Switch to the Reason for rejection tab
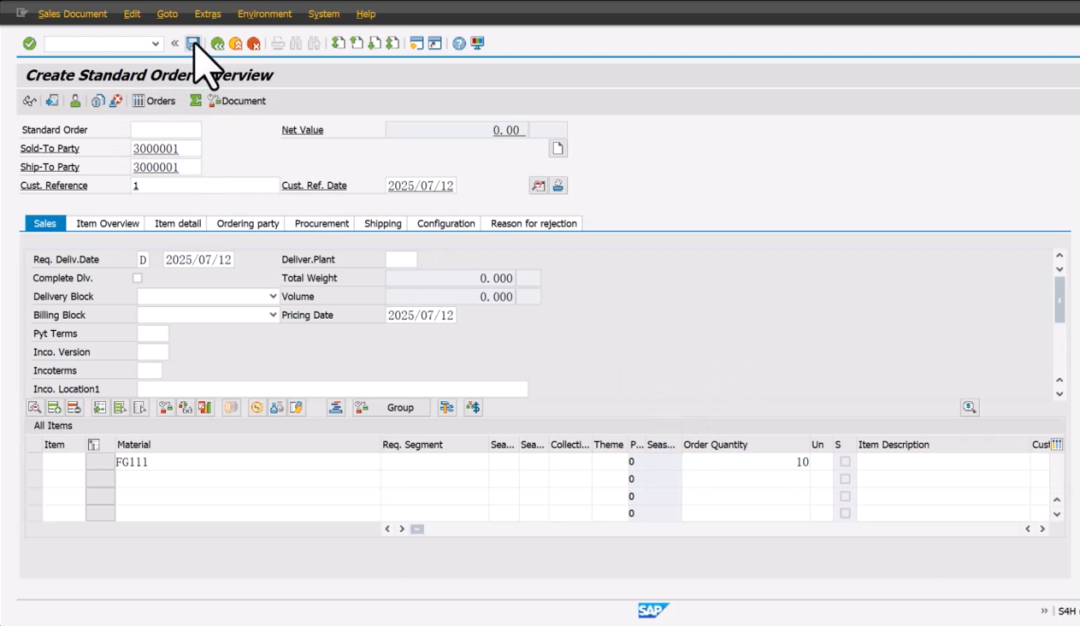The height and width of the screenshot is (626, 1080). 534,223
